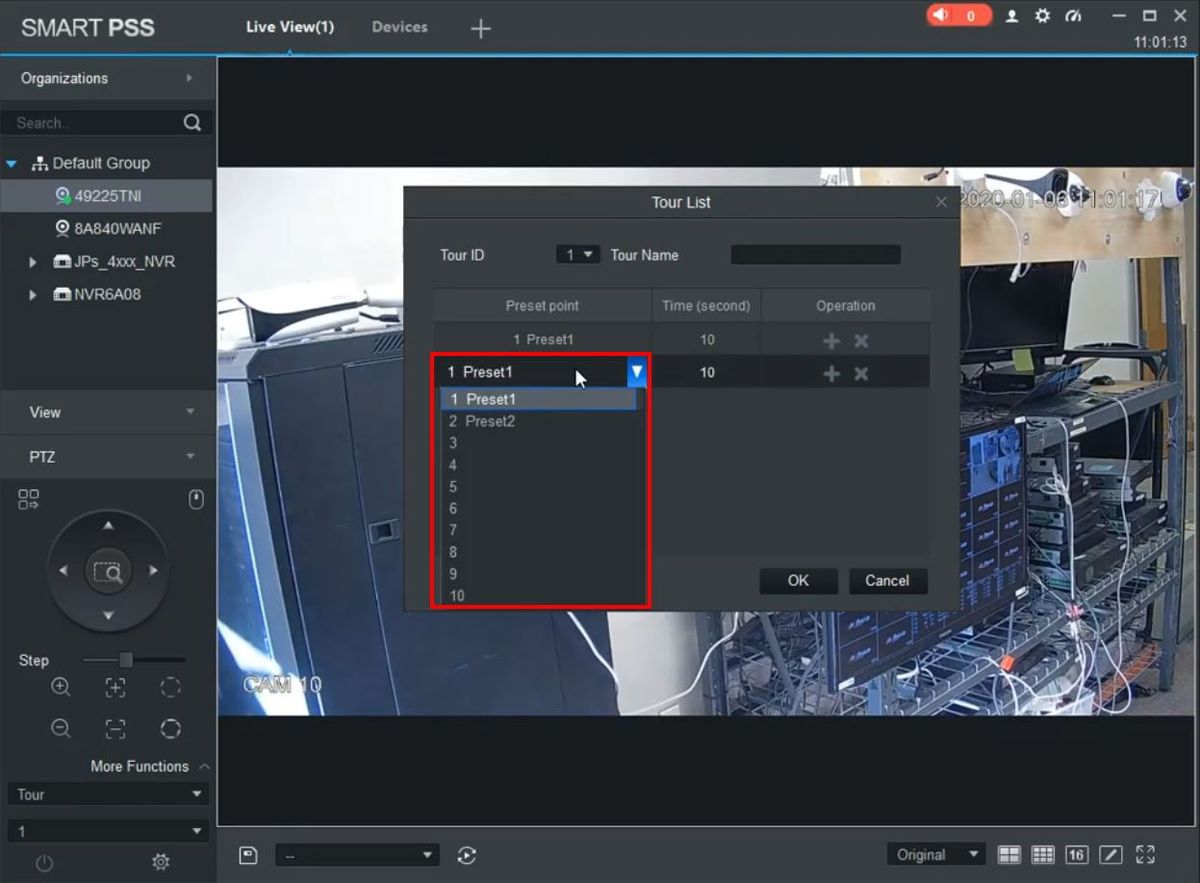Image resolution: width=1200 pixels, height=883 pixels.
Task: Open the Original display ratio dropdown
Action: click(x=935, y=855)
